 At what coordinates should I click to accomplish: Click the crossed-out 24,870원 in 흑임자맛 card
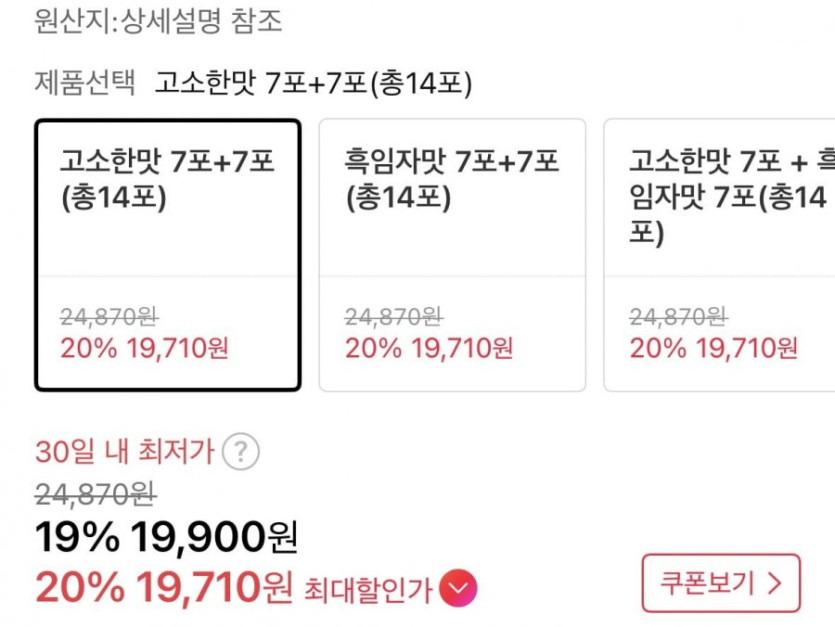[x=394, y=317]
